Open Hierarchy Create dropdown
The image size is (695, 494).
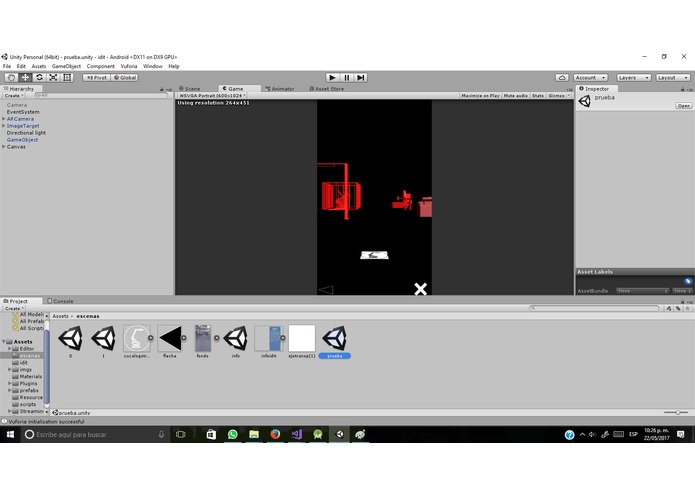(13, 96)
